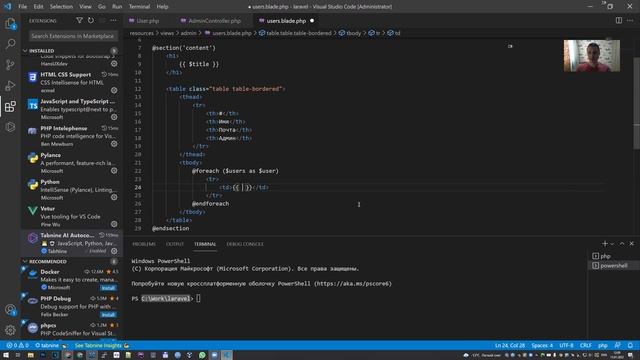The image size is (640, 360).
Task: Install the PHP Debug extension
Action: coord(108,315)
